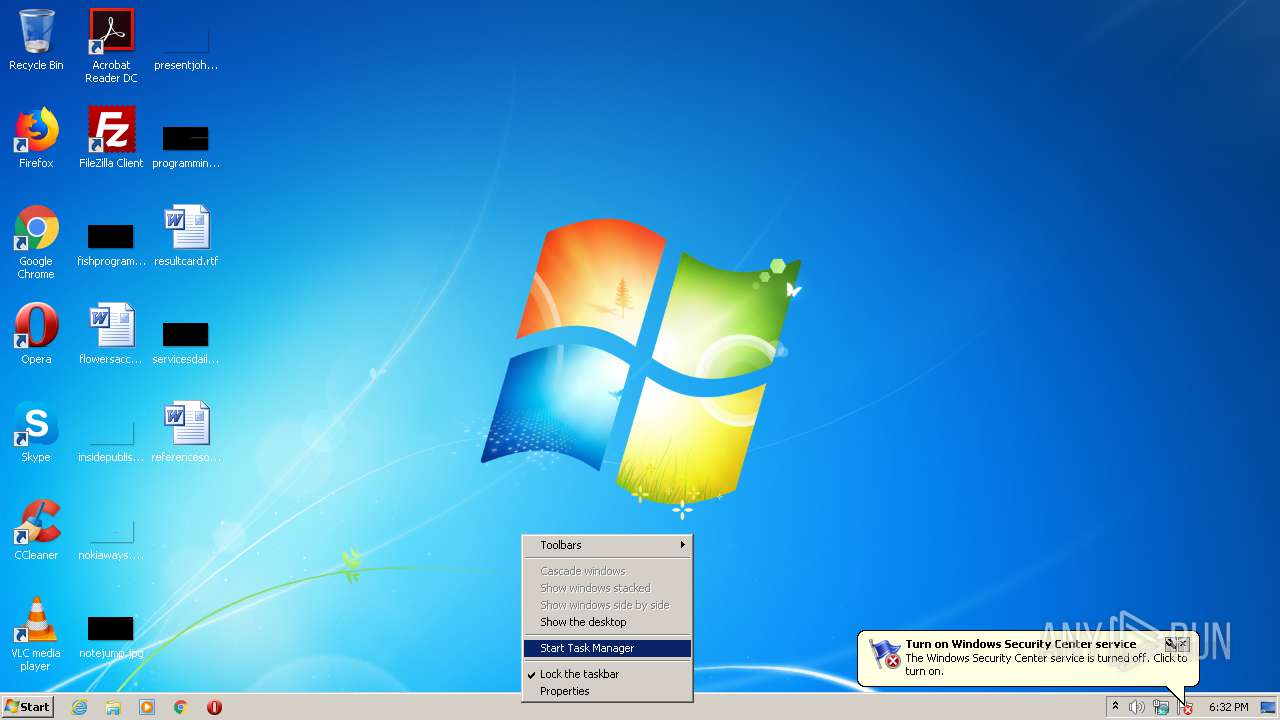This screenshot has width=1280, height=720.
Task: Select the flowersacc... document icon
Action: [111, 334]
